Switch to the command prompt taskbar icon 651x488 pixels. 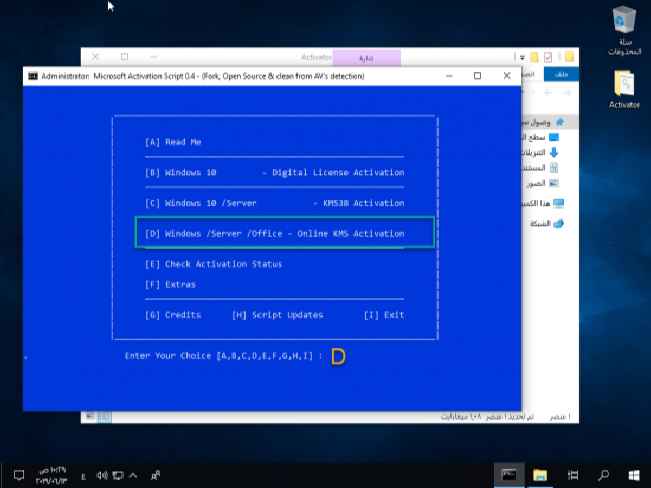coord(508,473)
